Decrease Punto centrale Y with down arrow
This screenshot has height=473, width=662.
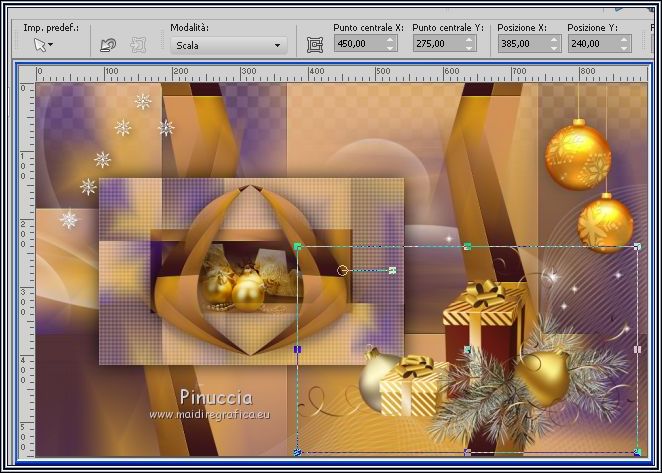469,47
